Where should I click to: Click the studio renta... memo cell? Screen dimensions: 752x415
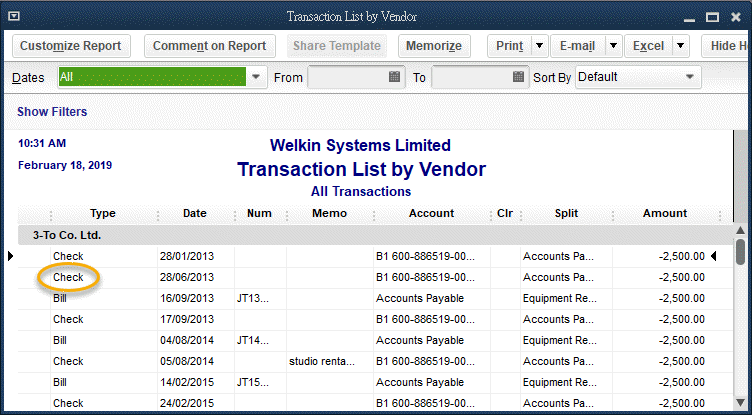[x=322, y=361]
